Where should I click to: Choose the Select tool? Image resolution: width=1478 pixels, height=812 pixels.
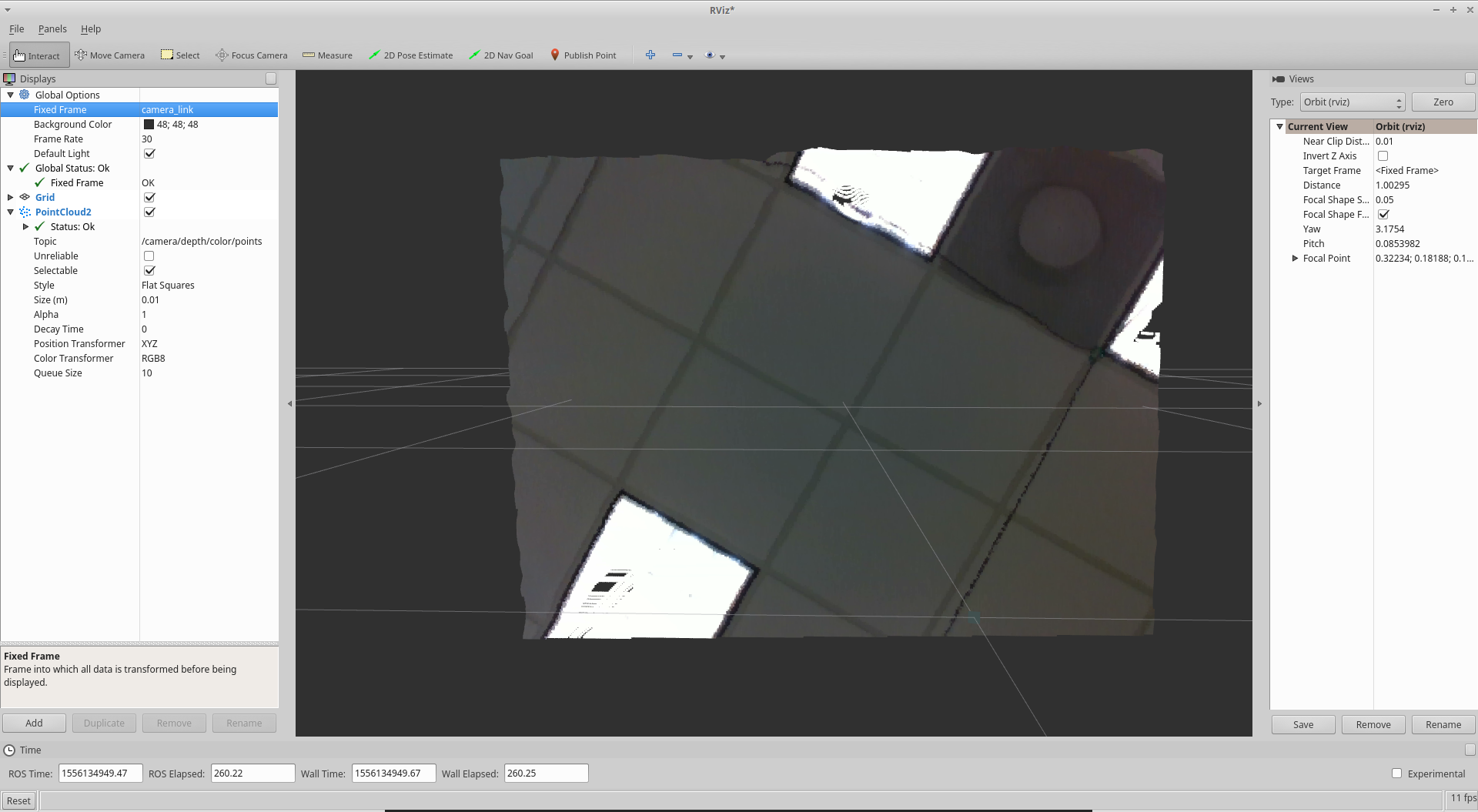(x=180, y=55)
